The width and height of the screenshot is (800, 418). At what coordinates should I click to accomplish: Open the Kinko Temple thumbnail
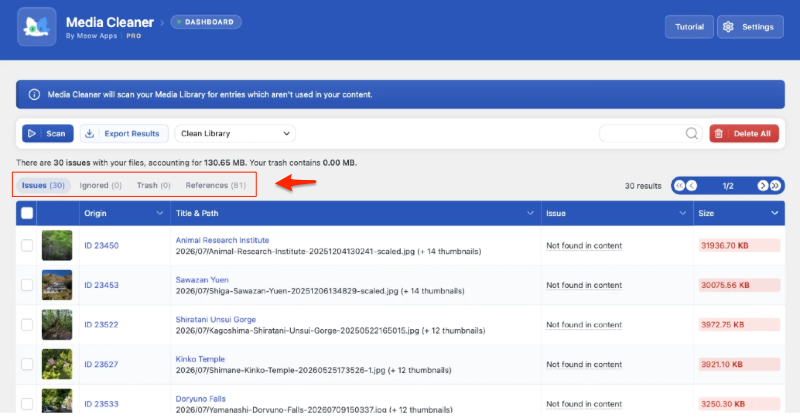pos(57,364)
